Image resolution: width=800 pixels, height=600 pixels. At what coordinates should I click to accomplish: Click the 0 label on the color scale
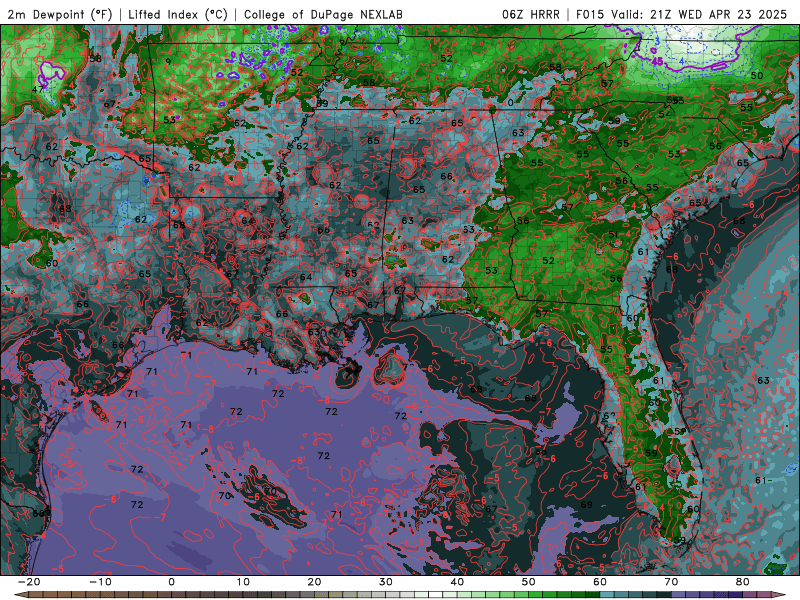coord(171,582)
